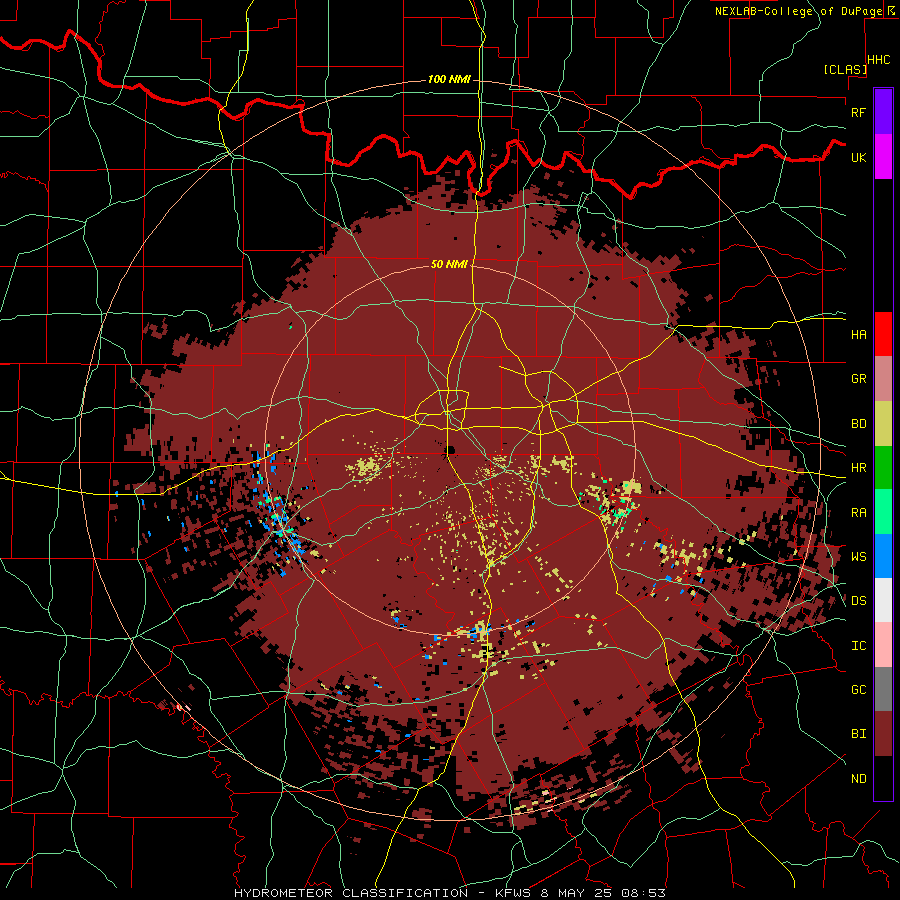Click the UK legend label
The height and width of the screenshot is (900, 900).
858,157
